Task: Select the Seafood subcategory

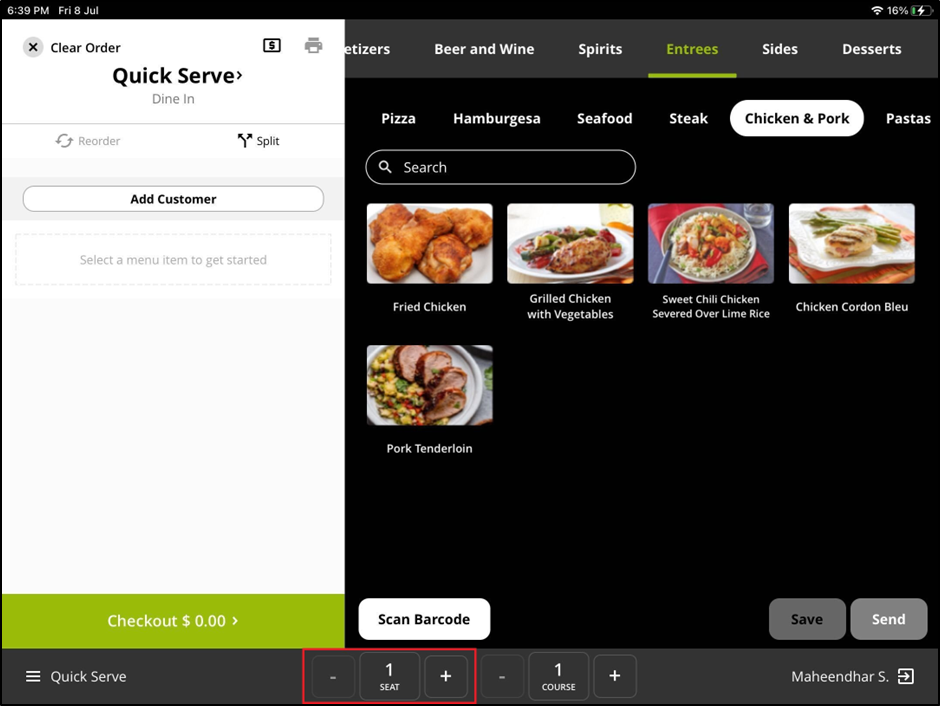Action: click(x=604, y=118)
